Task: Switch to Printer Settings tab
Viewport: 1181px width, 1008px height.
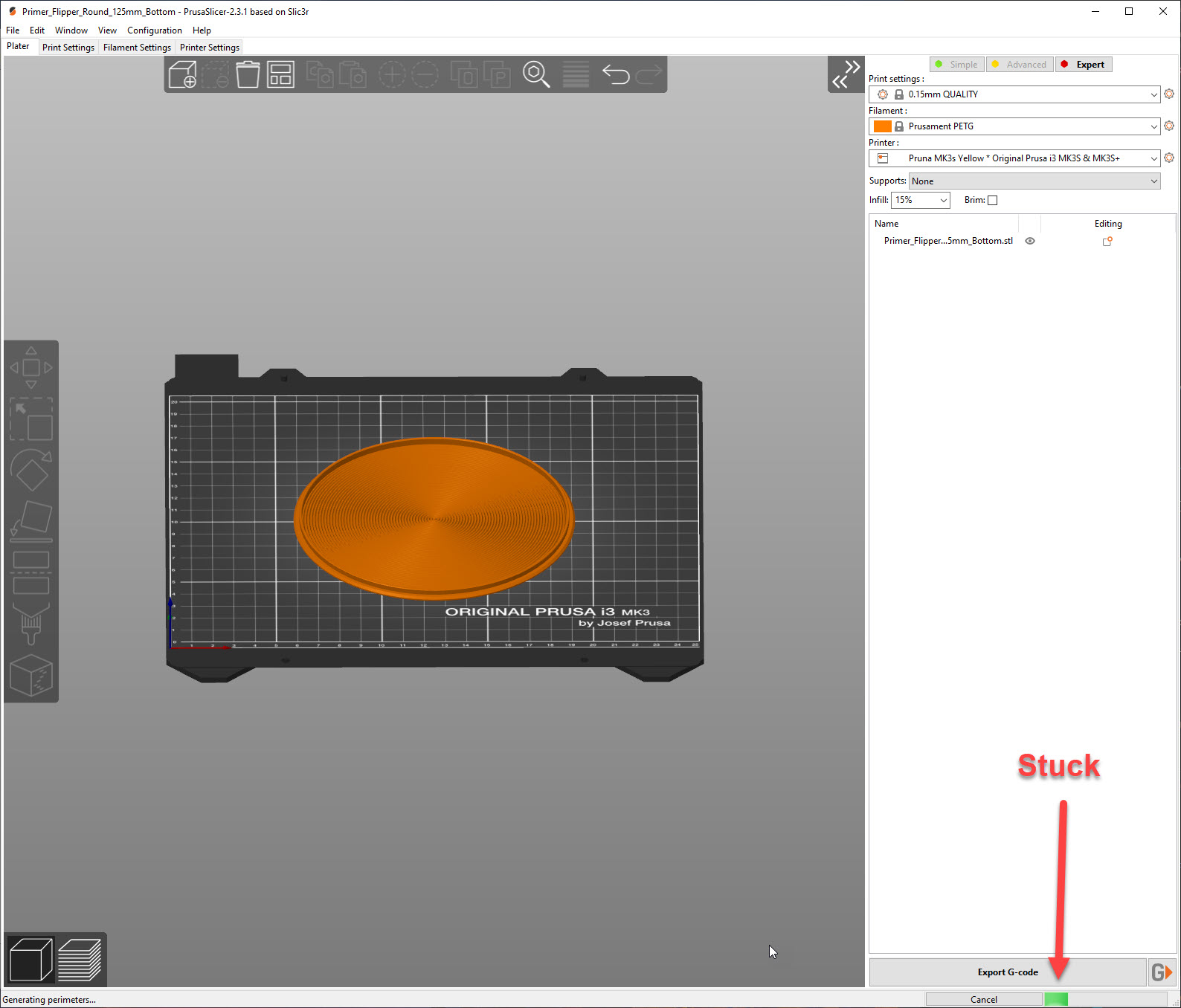Action: (x=210, y=48)
